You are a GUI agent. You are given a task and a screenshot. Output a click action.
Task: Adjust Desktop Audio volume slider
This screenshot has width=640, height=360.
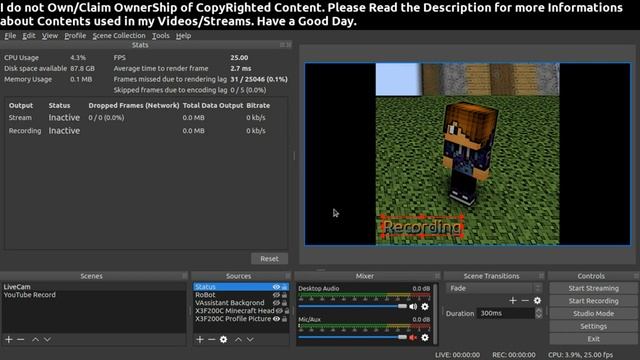point(353,306)
